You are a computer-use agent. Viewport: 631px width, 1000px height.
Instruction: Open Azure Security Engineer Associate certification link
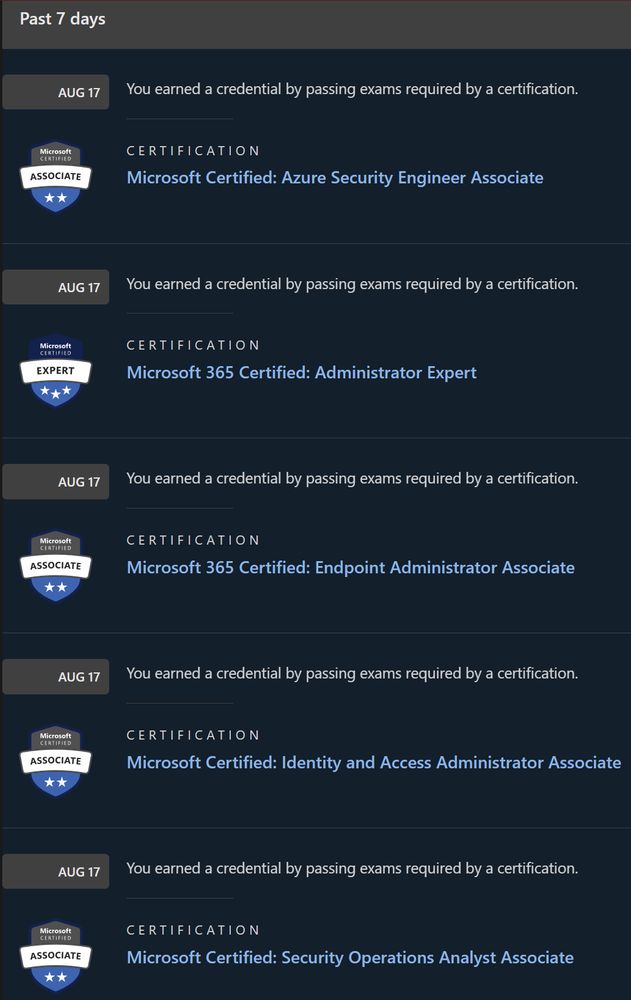(x=335, y=177)
